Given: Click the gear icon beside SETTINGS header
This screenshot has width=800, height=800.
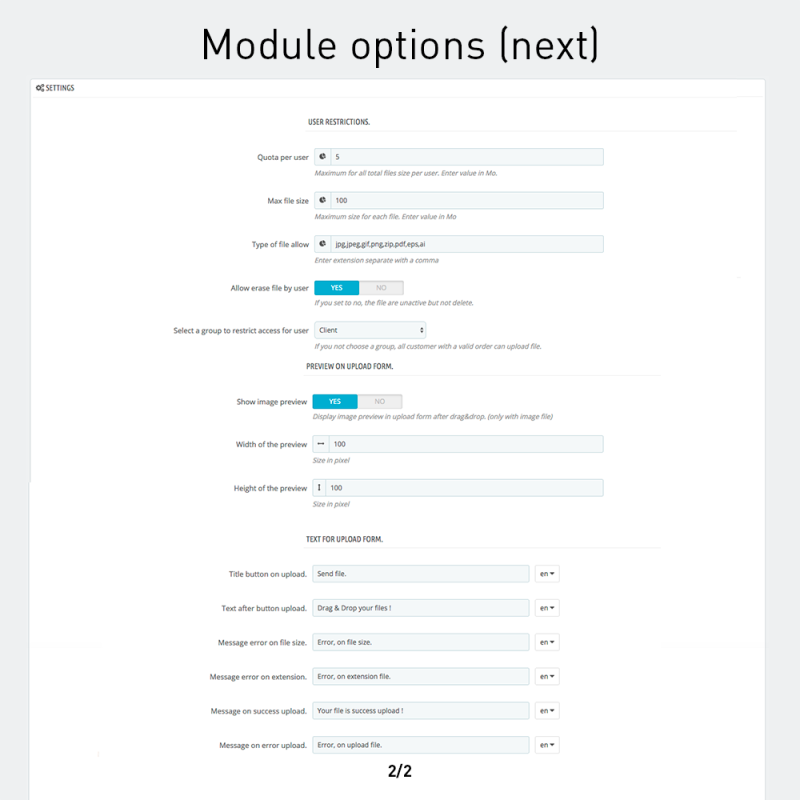Looking at the screenshot, I should pyautogui.click(x=38, y=88).
